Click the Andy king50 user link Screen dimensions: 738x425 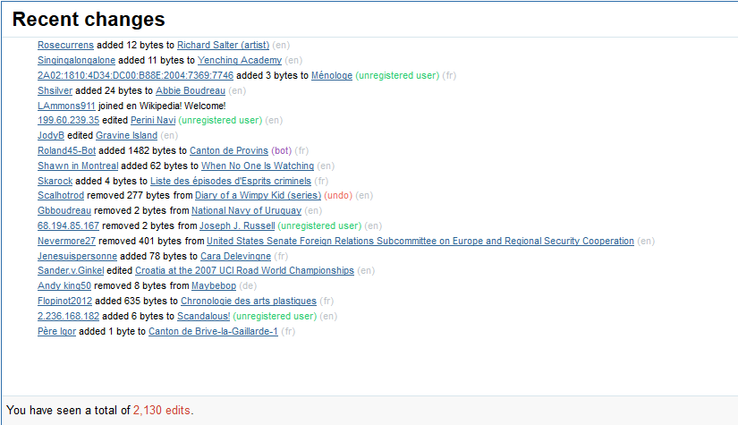point(64,286)
